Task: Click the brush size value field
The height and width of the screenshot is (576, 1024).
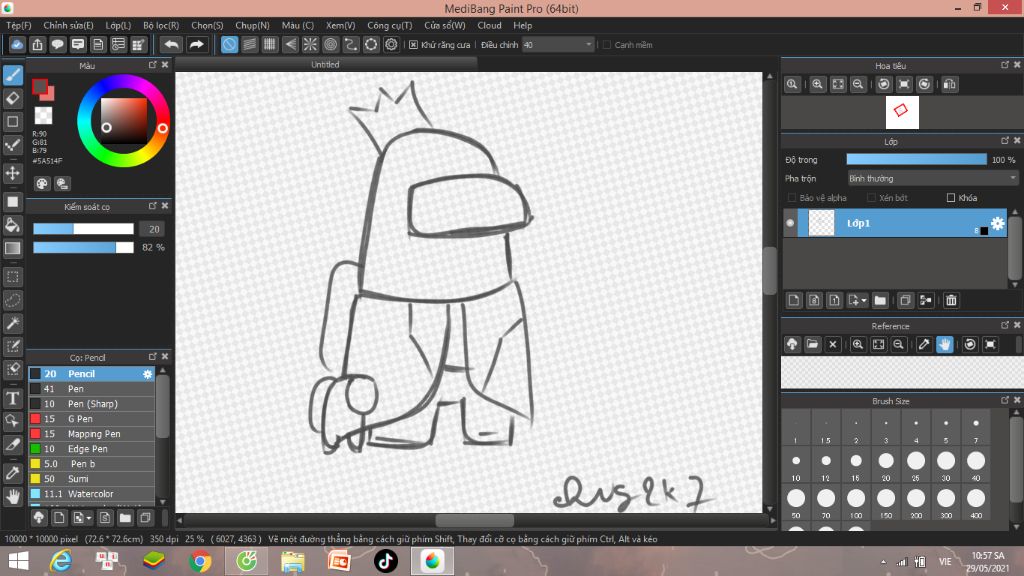Action: point(153,229)
